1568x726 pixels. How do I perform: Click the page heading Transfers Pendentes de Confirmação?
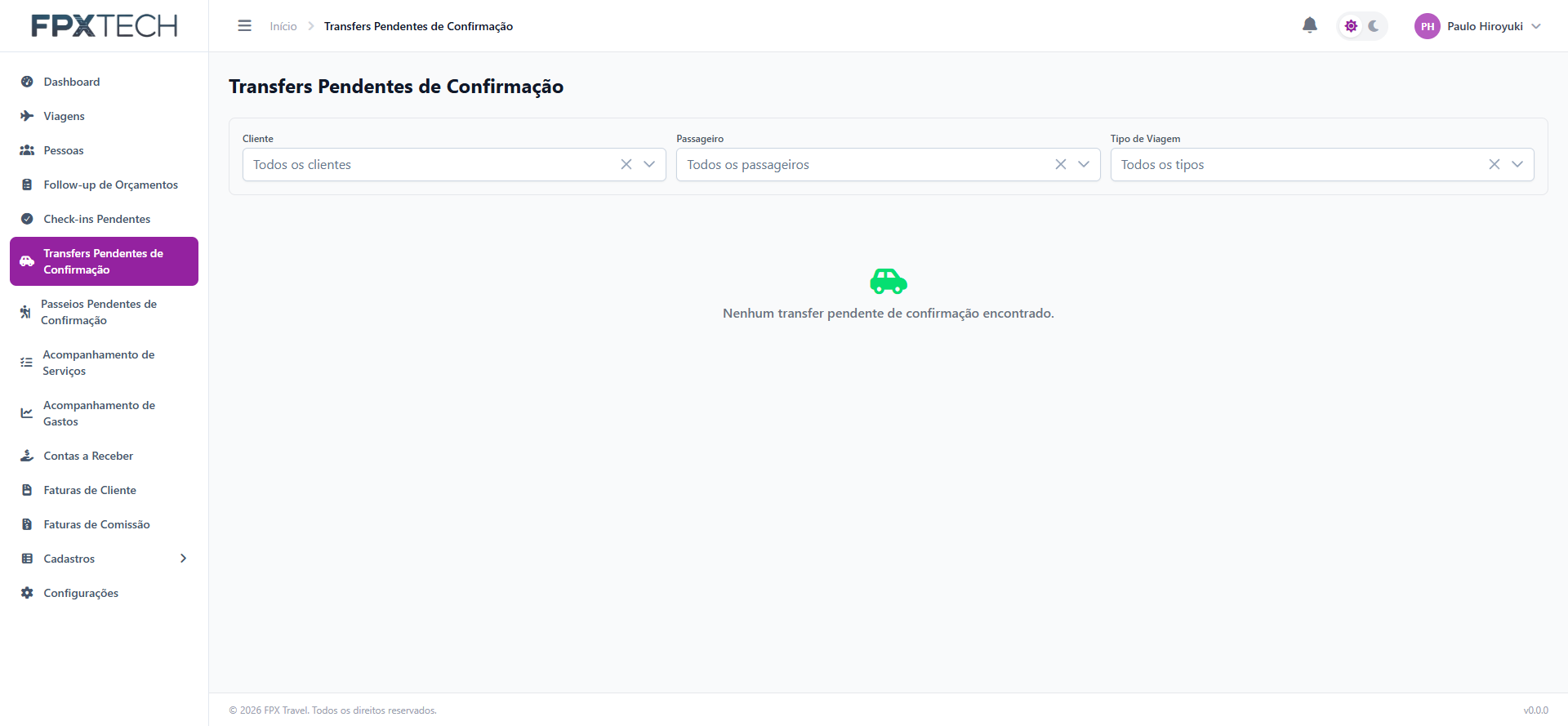tap(396, 87)
